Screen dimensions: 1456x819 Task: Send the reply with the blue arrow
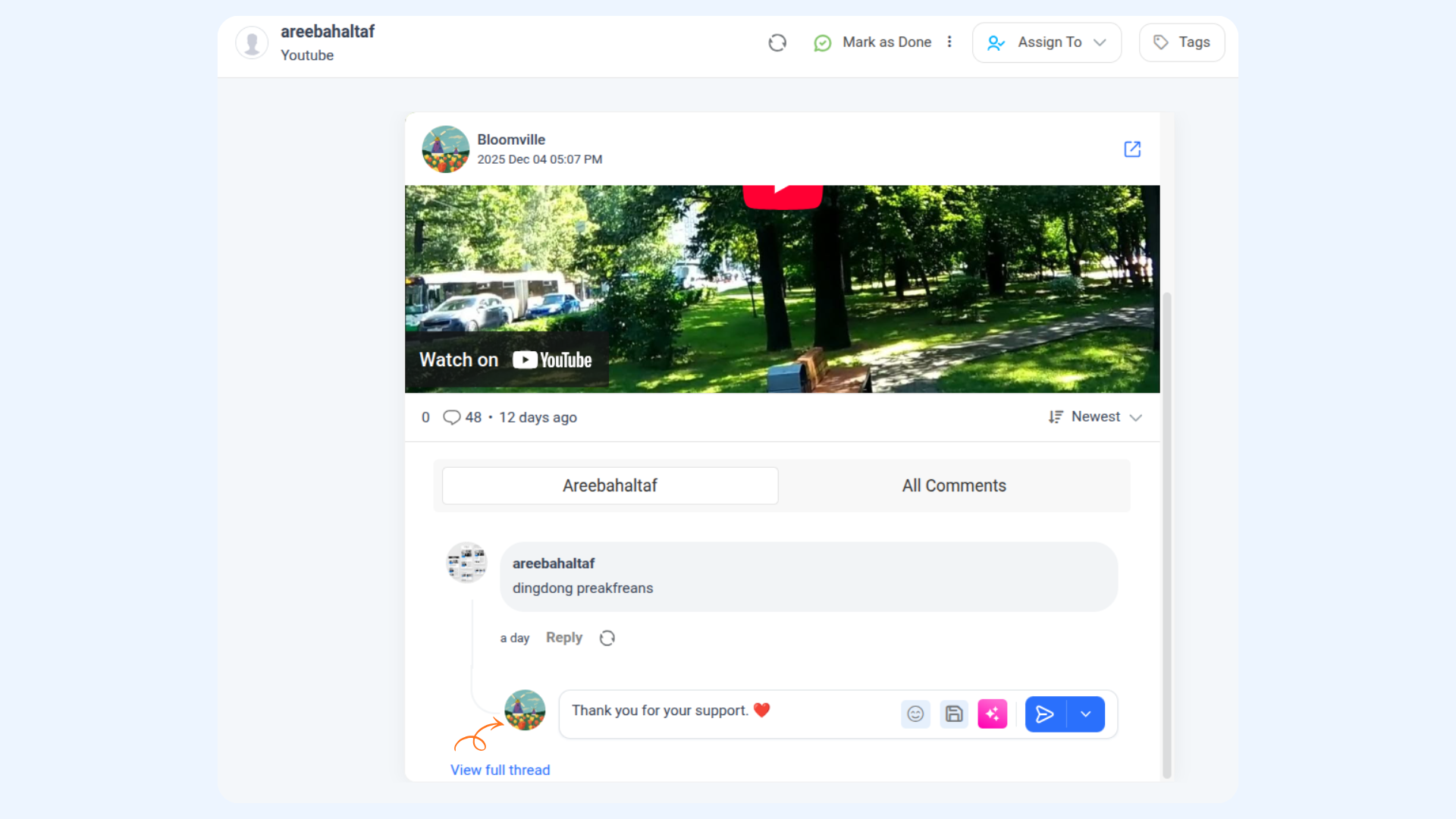point(1045,714)
